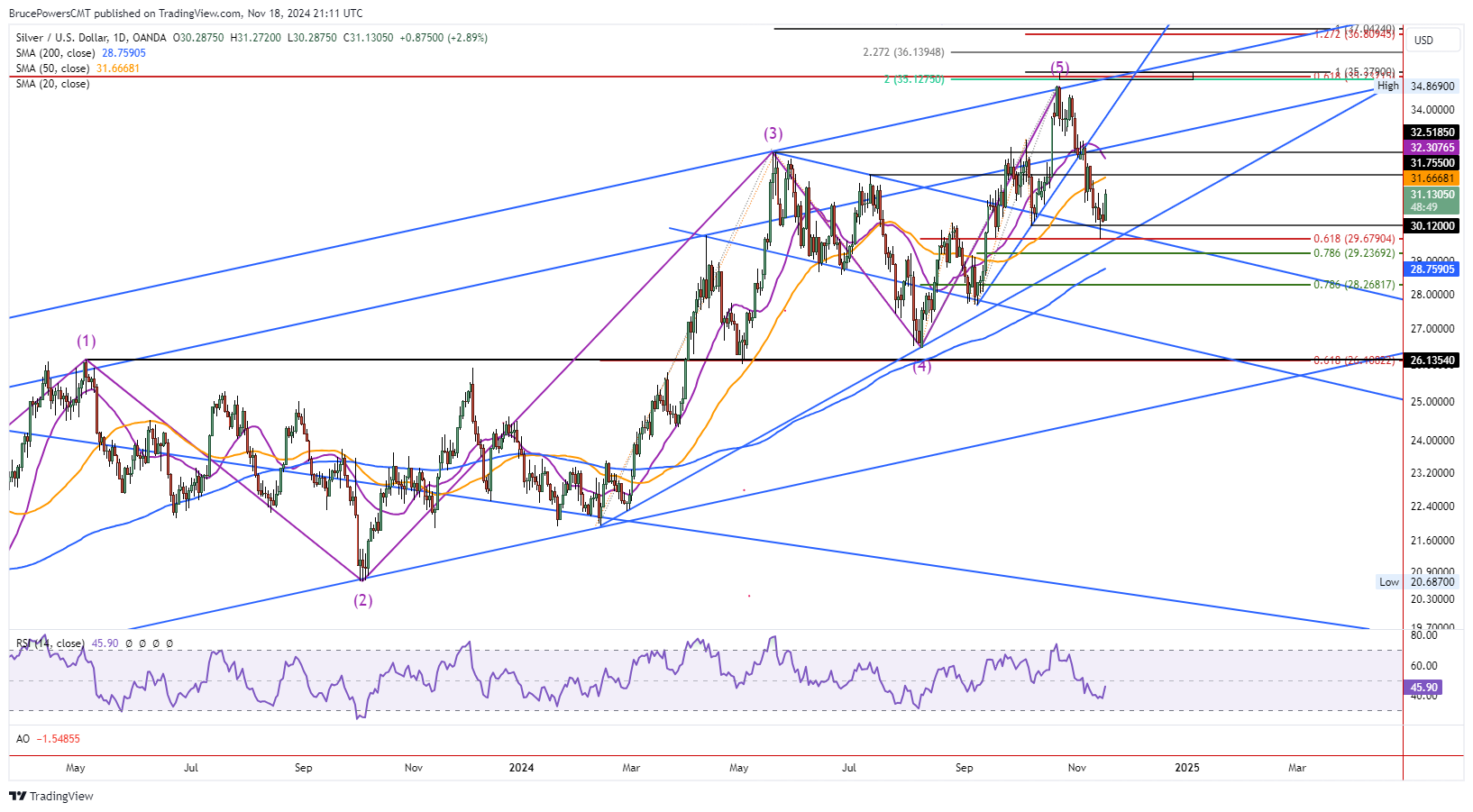Click the SMA (200, close) indicator legend
Image resolution: width=1473 pixels, height=812 pixels.
[55, 53]
